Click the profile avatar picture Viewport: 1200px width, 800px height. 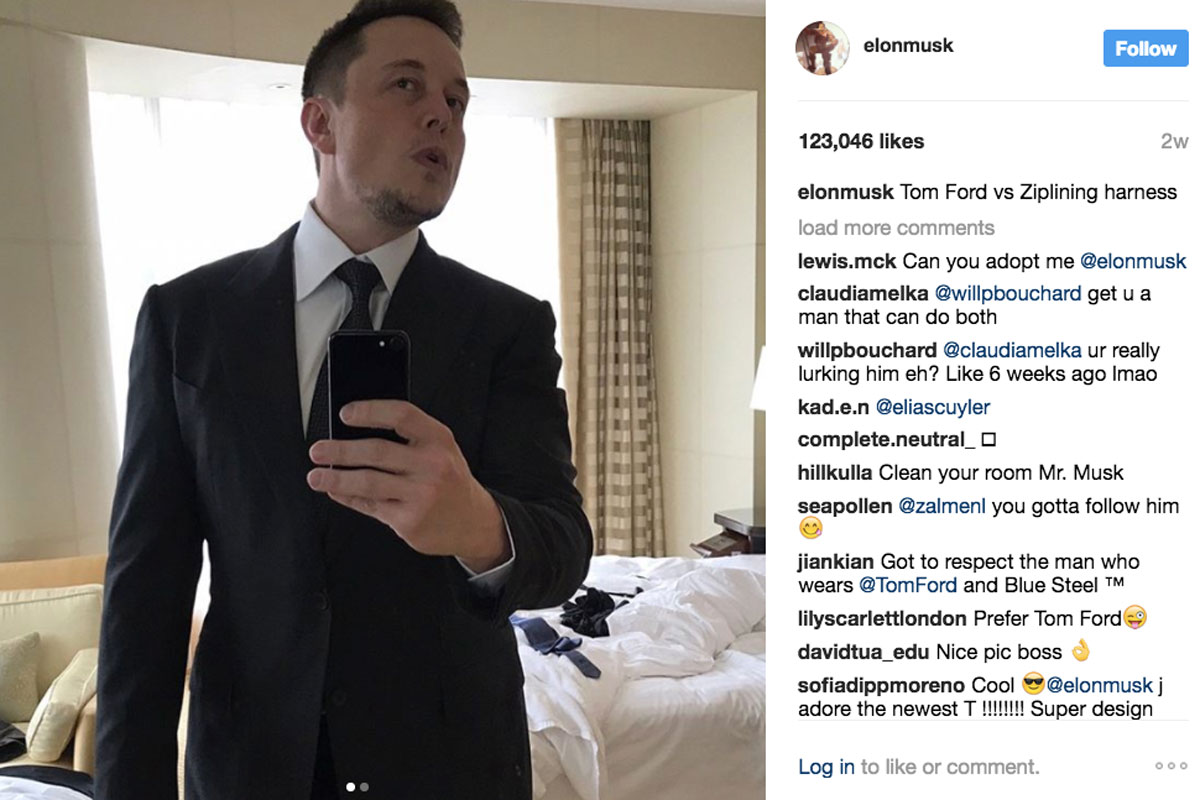pyautogui.click(x=822, y=47)
